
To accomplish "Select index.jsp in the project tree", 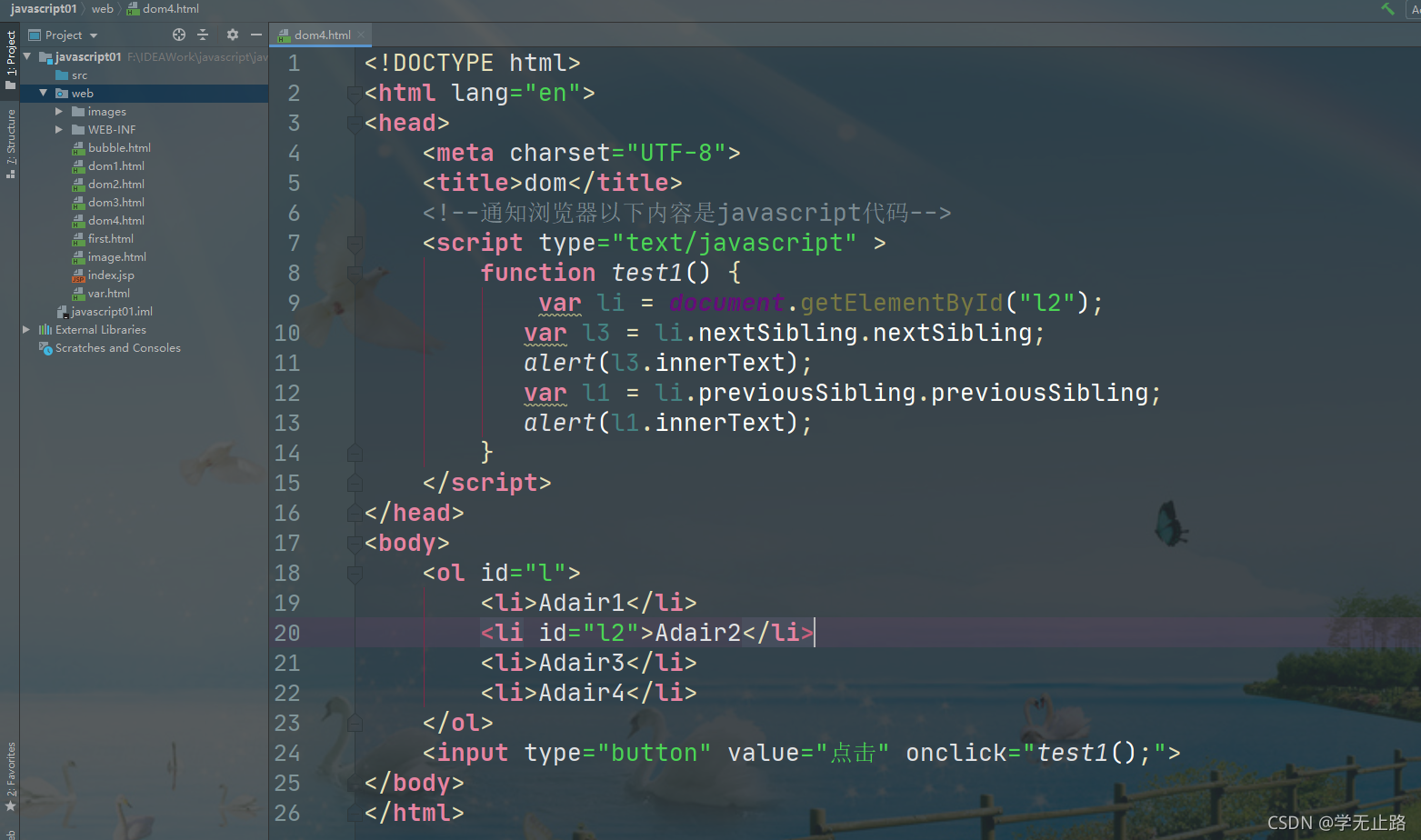I will pyautogui.click(x=111, y=275).
